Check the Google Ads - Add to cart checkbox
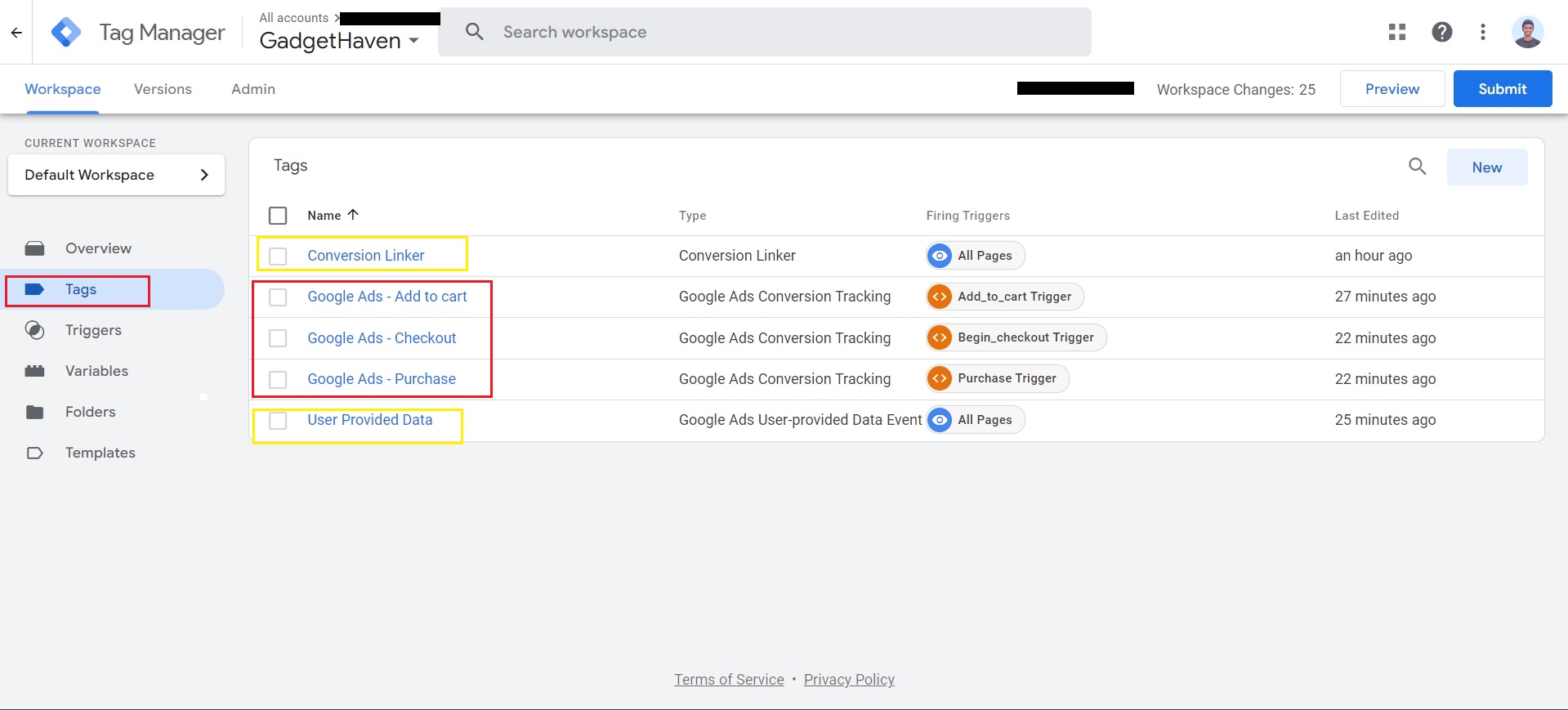Image resolution: width=1568 pixels, height=710 pixels. click(x=278, y=297)
